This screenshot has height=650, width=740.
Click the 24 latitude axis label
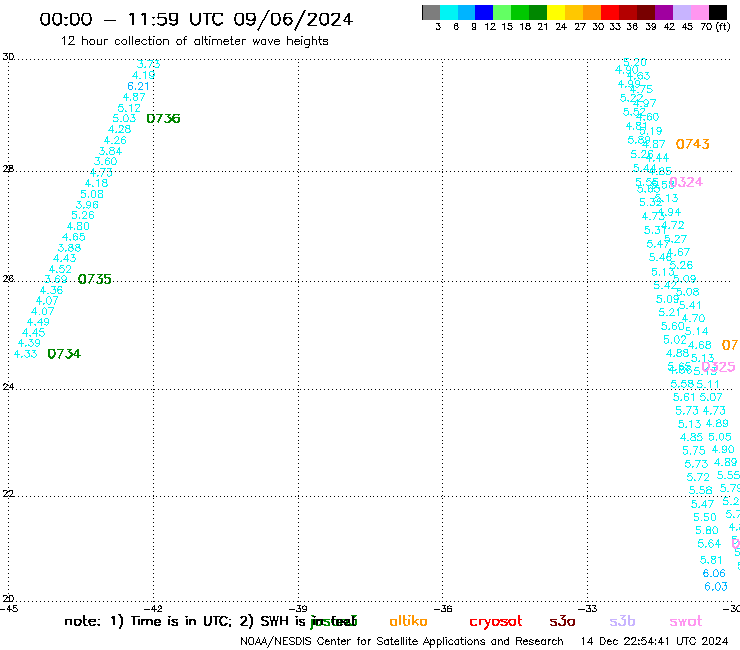8,387
